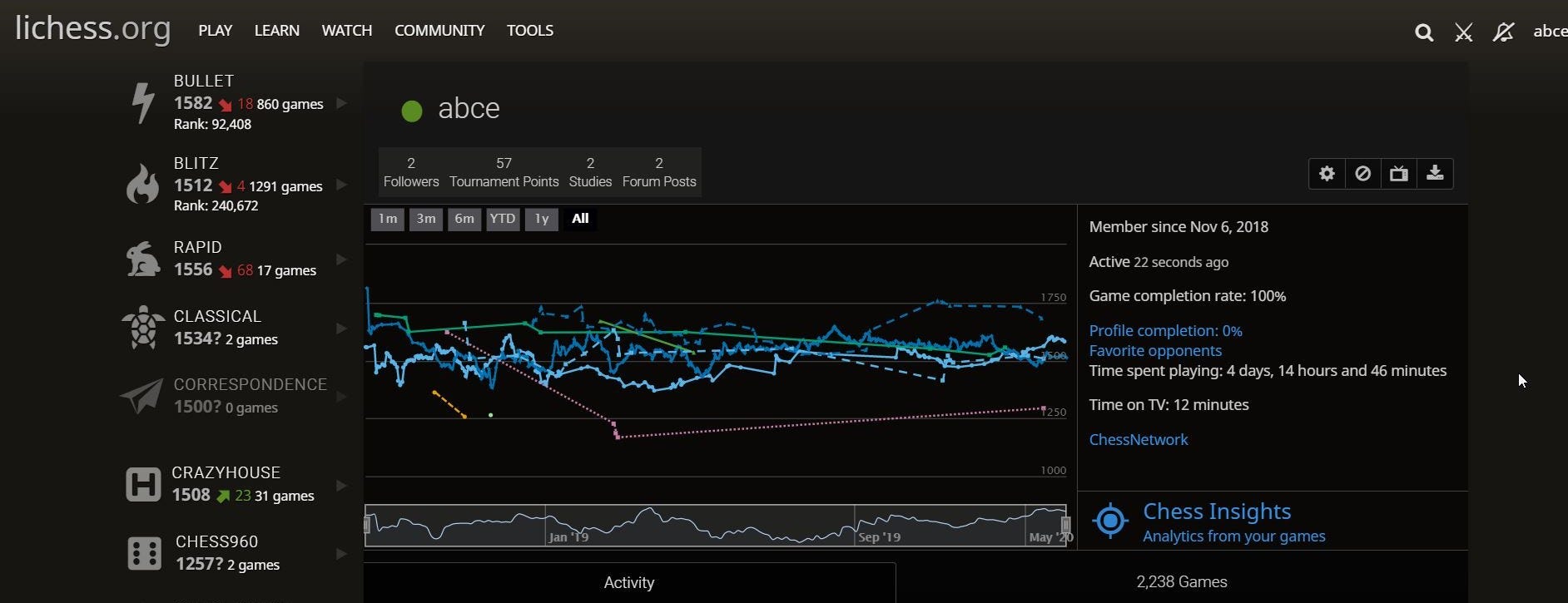The height and width of the screenshot is (603, 1568).
Task: Click right handle of chart range navigator
Action: (1065, 525)
